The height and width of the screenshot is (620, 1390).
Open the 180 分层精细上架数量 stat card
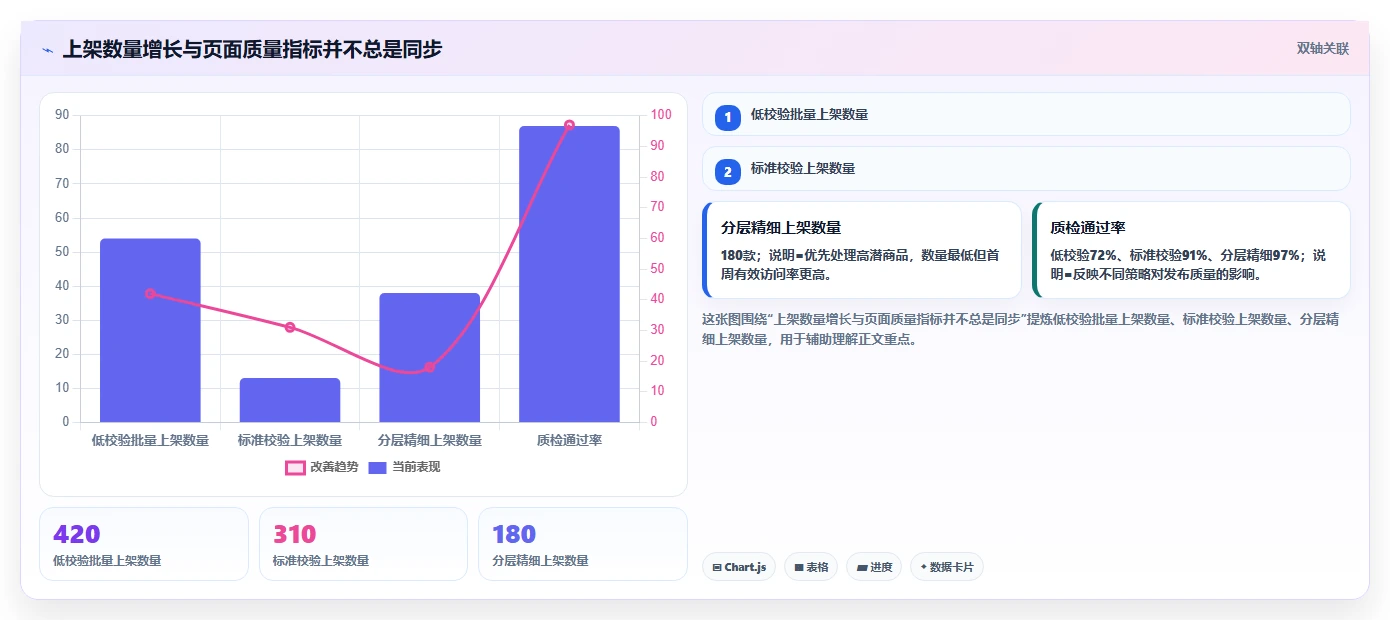click(x=583, y=544)
